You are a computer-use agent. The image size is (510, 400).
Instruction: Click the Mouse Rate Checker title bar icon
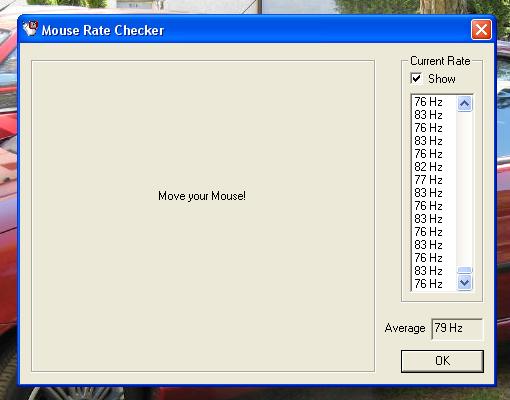(30, 29)
